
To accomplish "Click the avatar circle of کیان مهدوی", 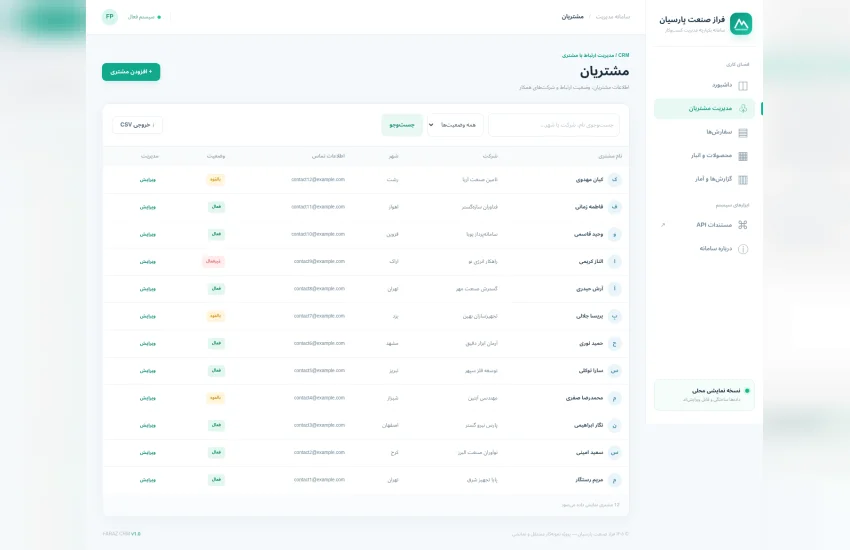I will (x=614, y=179).
